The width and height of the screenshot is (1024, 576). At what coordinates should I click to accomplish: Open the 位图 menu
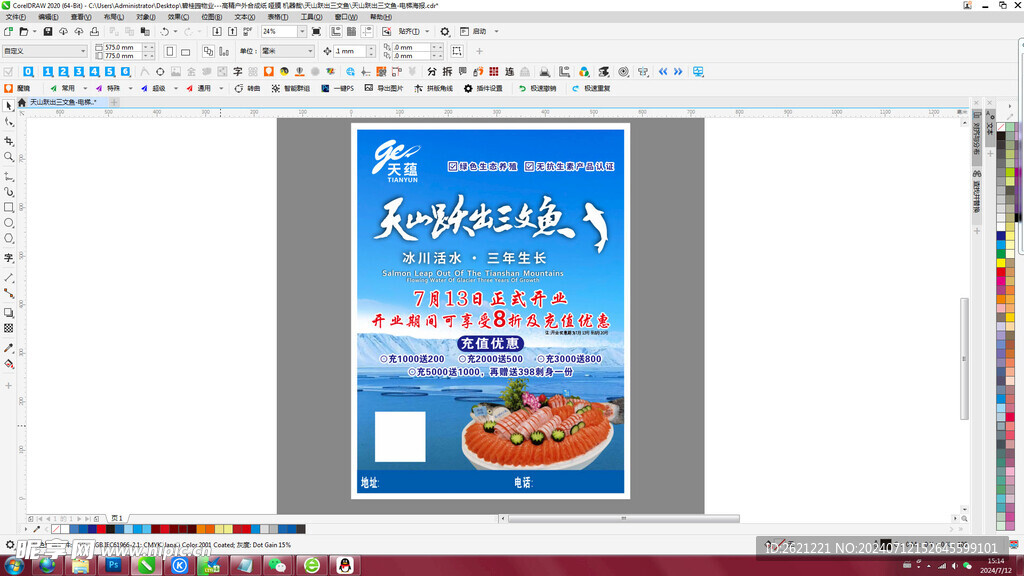pos(212,17)
